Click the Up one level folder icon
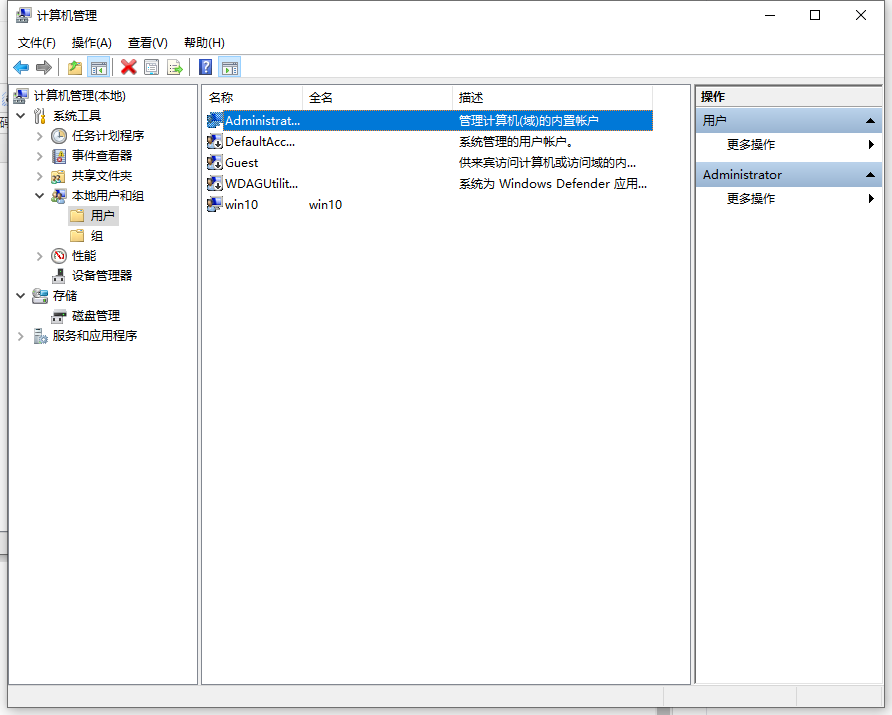Screen dimensions: 892x715 [x=75, y=67]
